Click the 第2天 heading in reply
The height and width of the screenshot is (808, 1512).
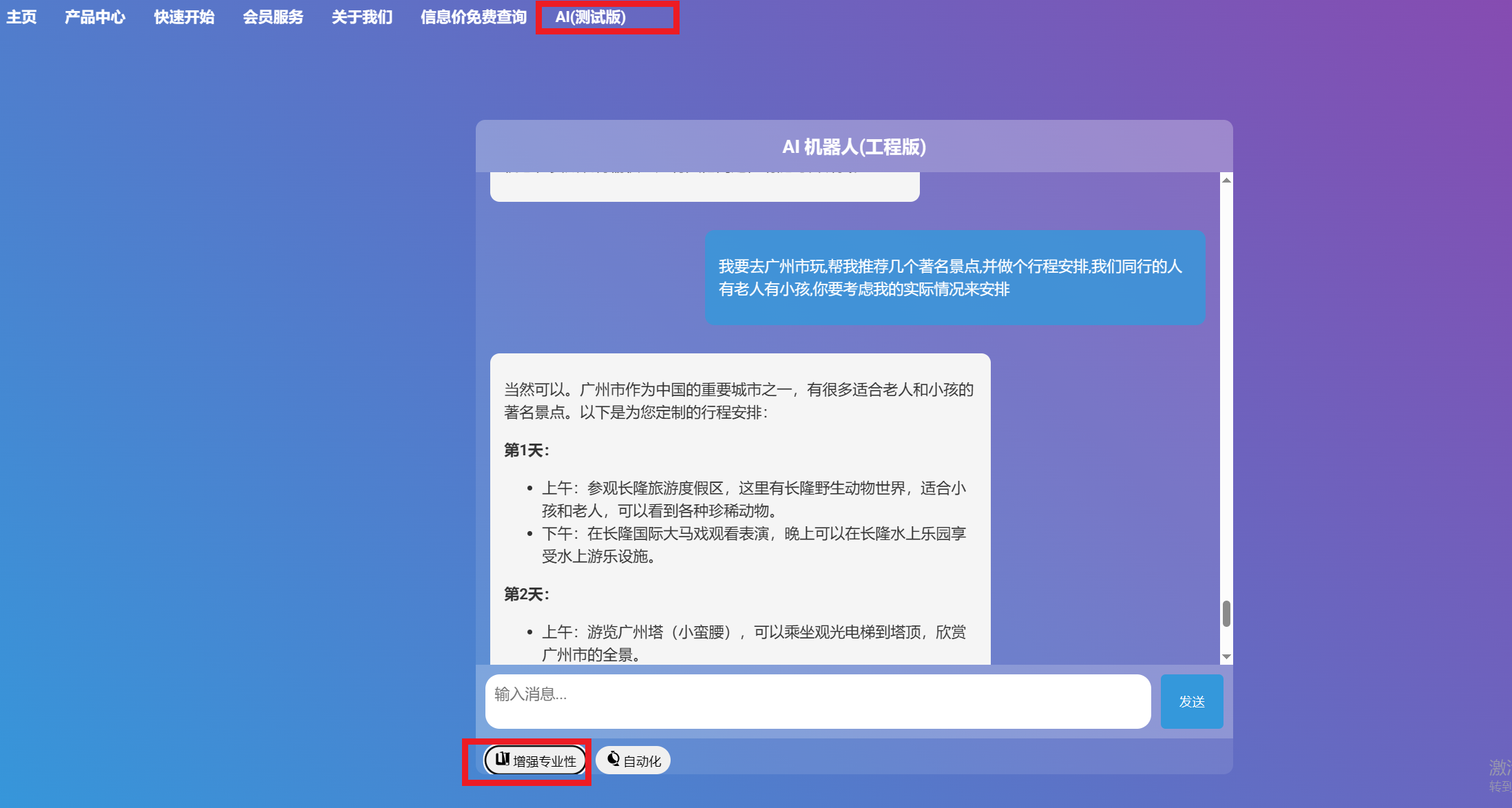pos(527,594)
